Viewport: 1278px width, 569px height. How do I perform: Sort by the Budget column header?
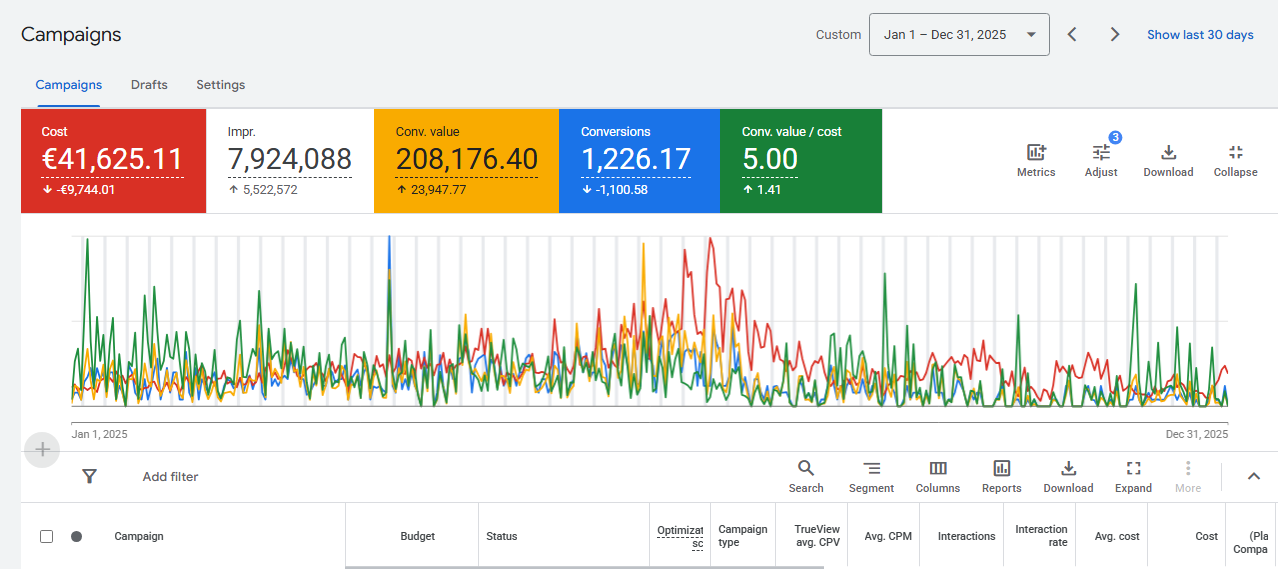(x=417, y=536)
